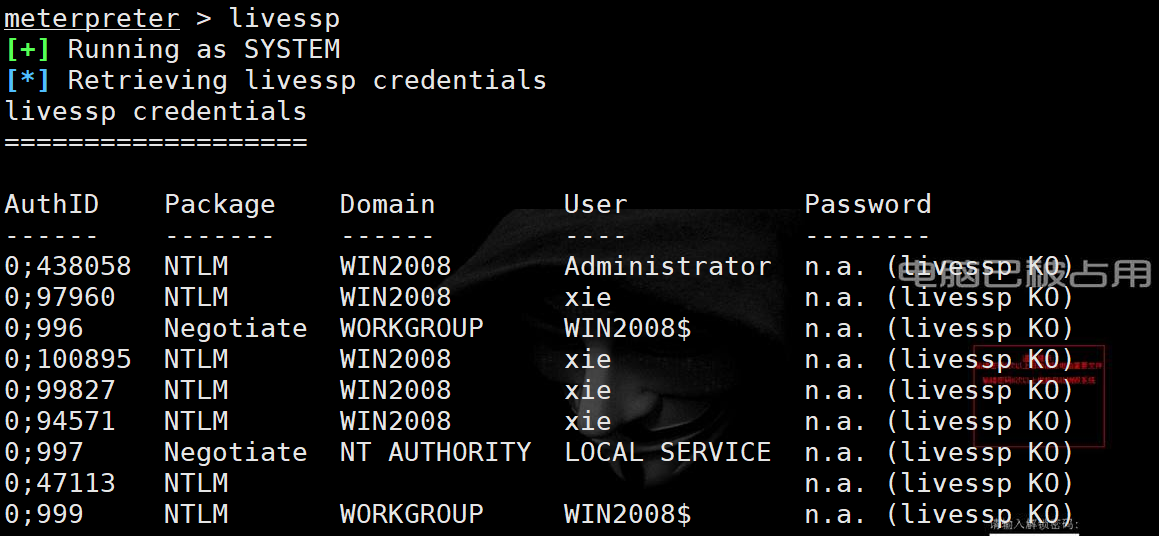
Task: Click Negotiate package in the 0;997 row
Action: pos(236,452)
